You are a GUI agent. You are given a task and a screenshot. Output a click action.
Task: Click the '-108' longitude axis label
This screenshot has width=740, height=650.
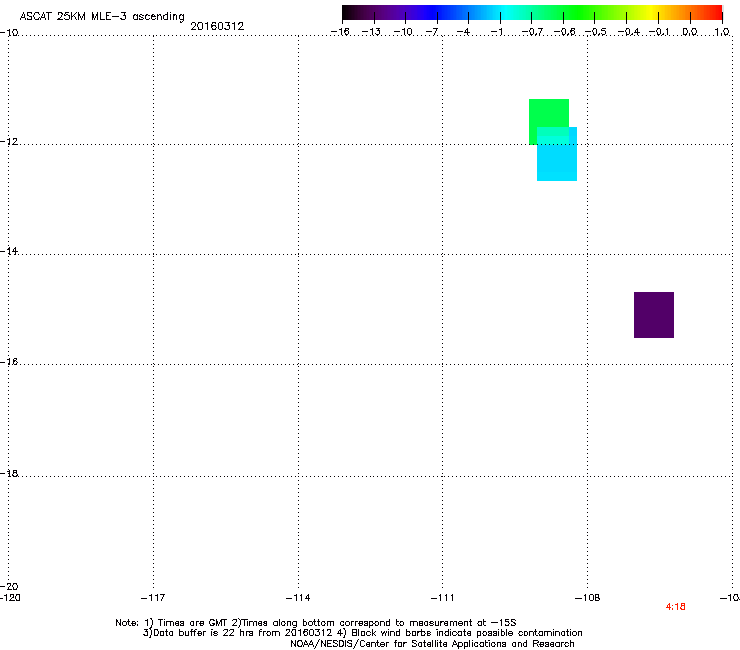pos(588,598)
